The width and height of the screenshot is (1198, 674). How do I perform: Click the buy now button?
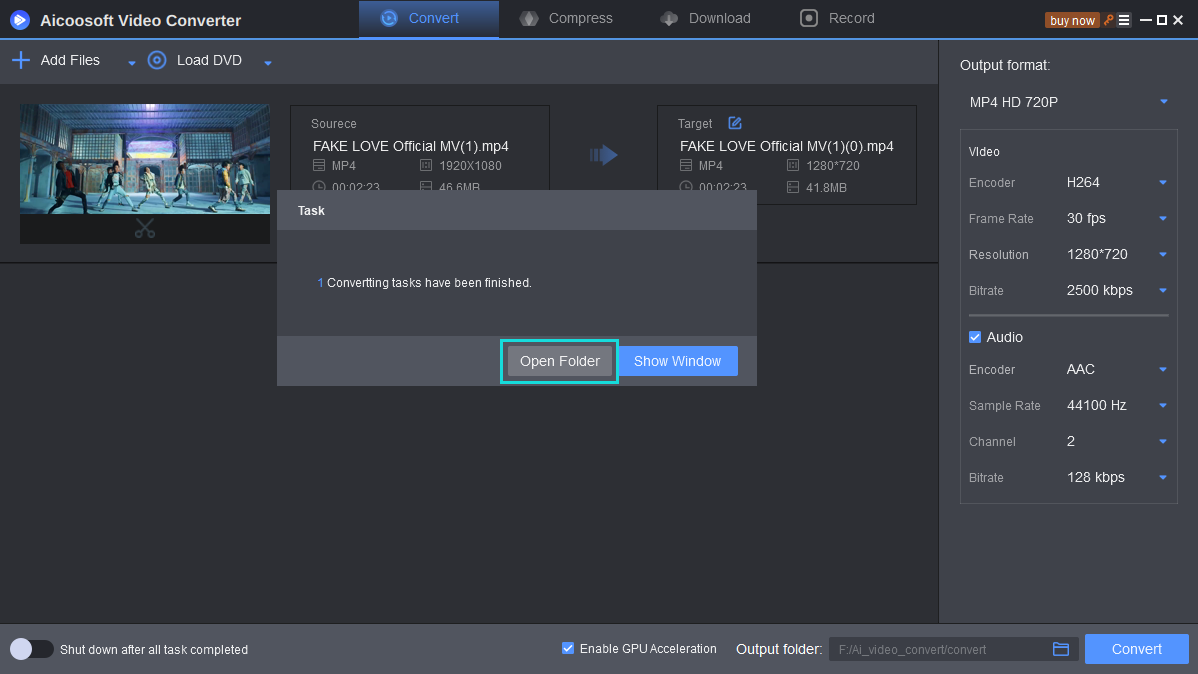point(1072,21)
